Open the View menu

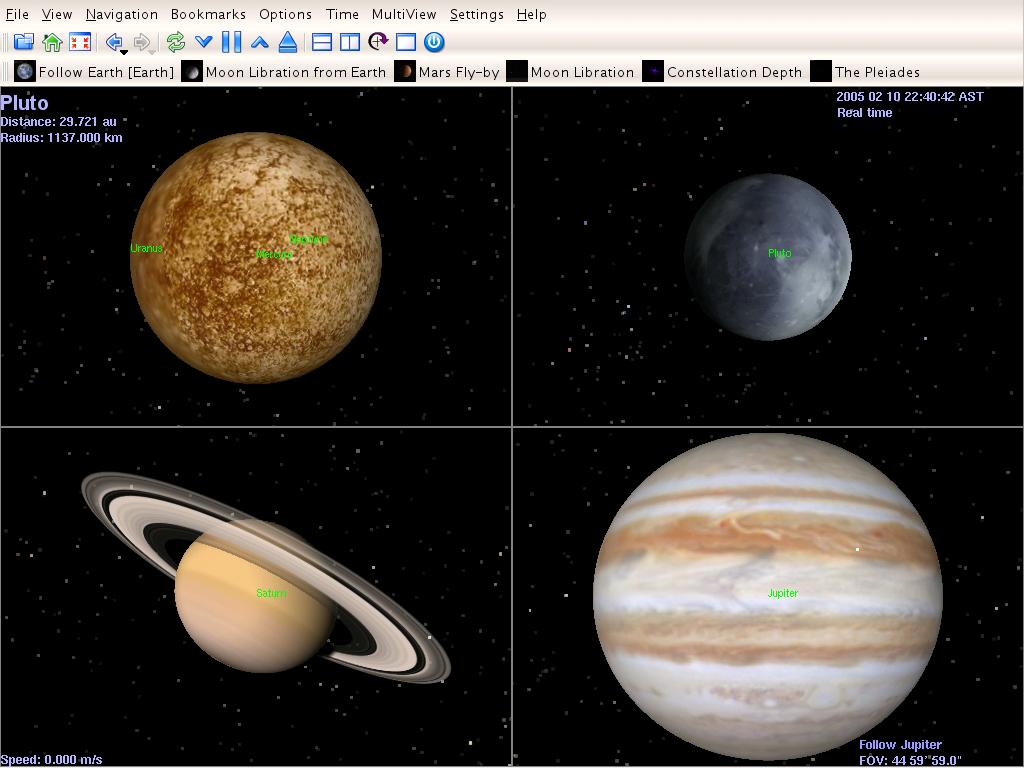[x=57, y=14]
